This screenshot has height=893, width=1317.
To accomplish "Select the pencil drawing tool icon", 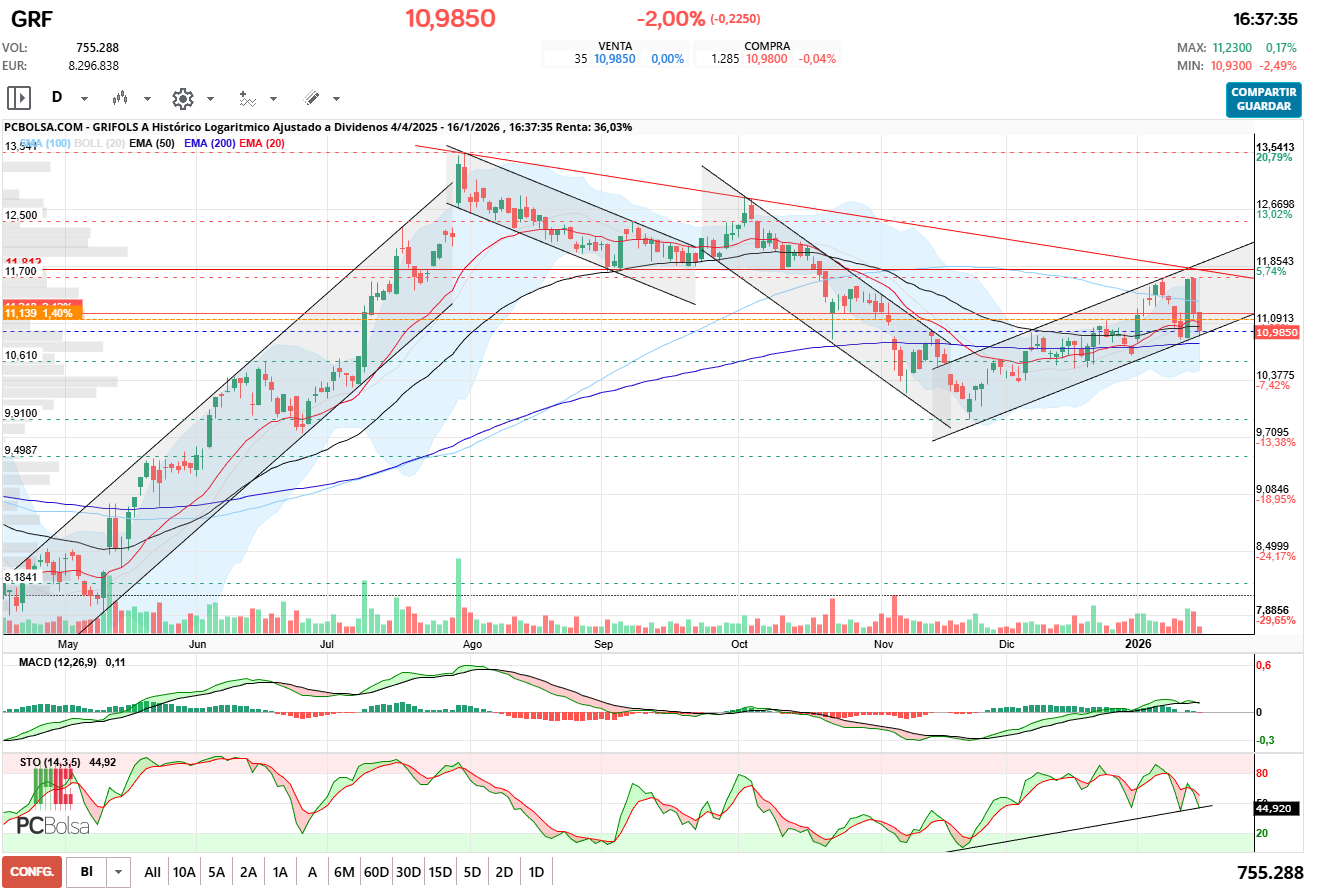I will coord(311,98).
